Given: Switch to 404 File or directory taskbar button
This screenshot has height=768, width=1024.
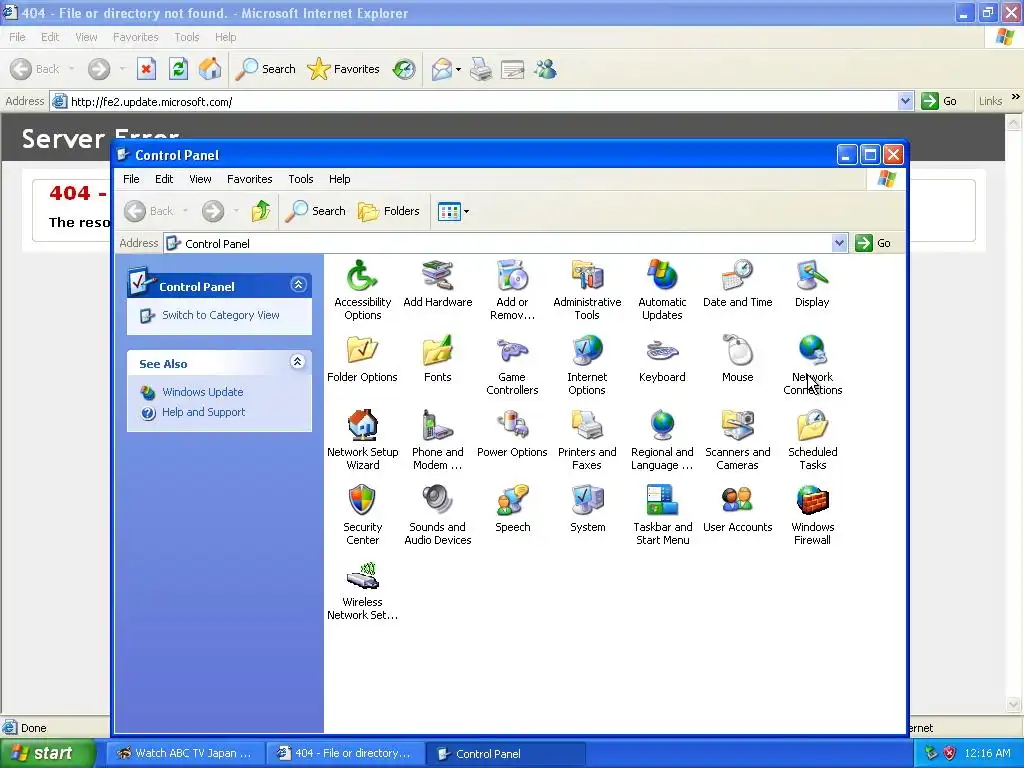Looking at the screenshot, I should tap(345, 754).
